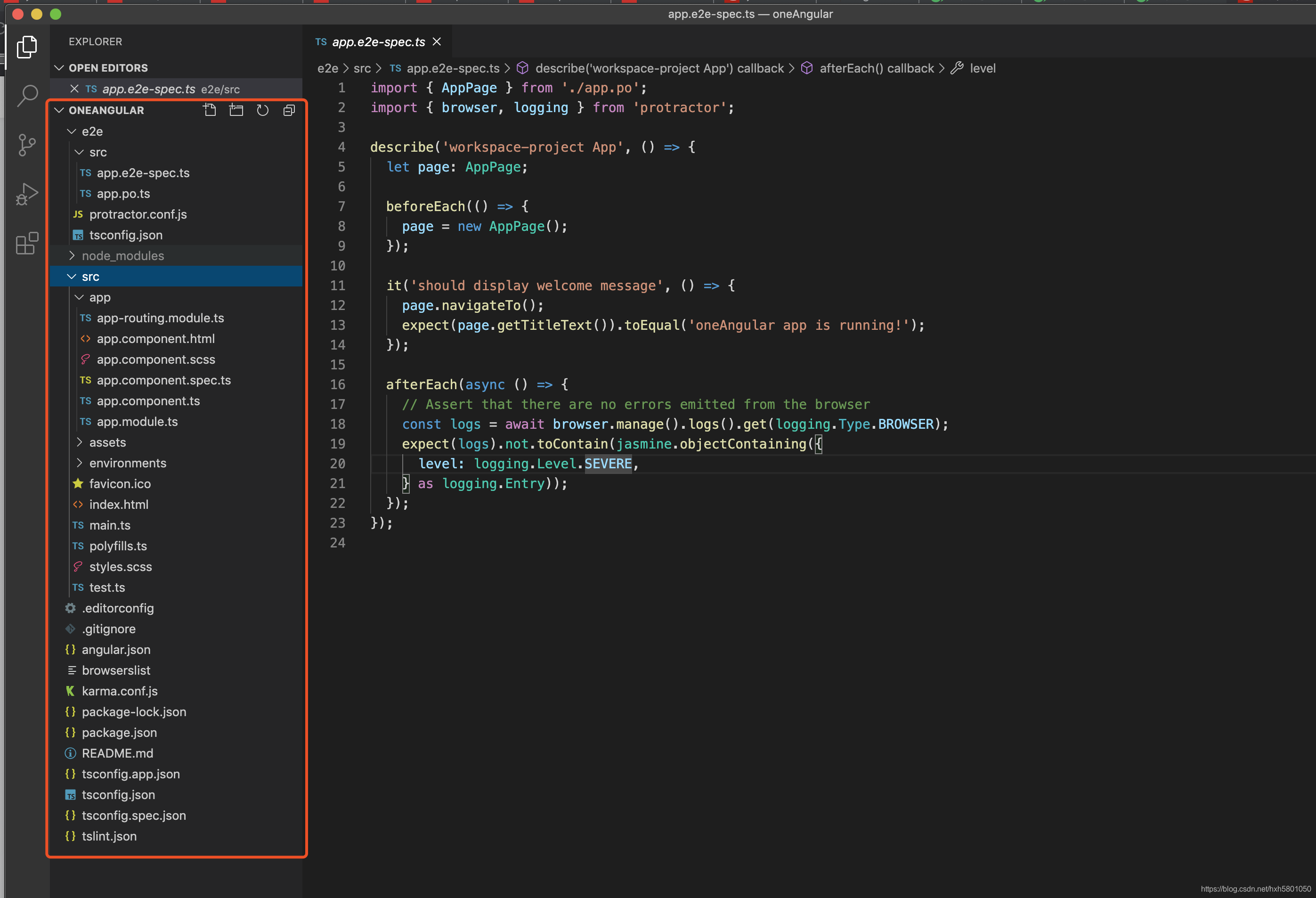Open the Extensions view
The image size is (1316, 898).
click(27, 244)
